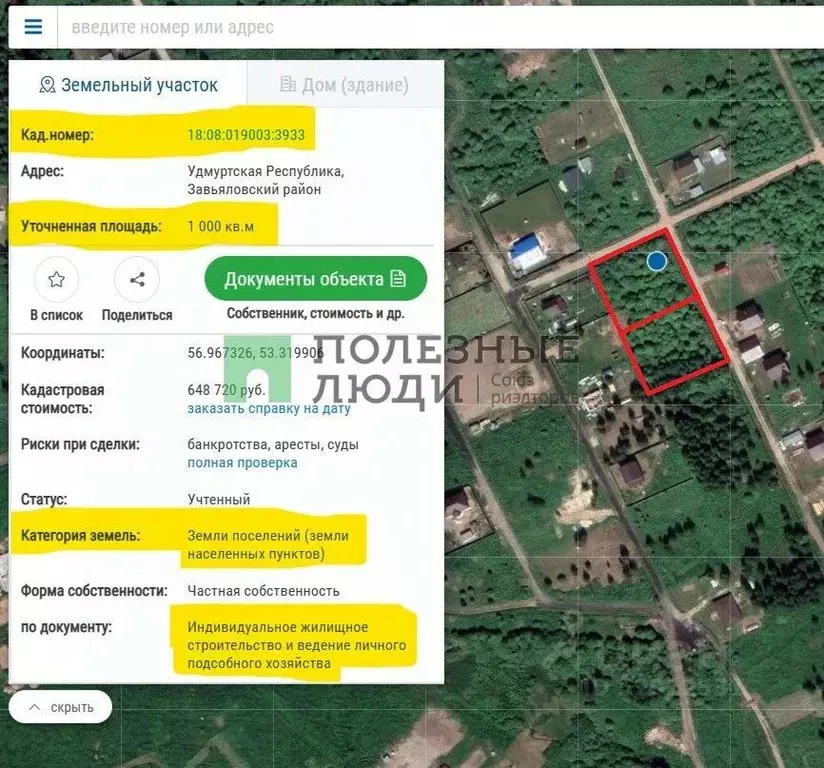Switch to the Земельный участок tab
Viewport: 824px width, 768px height.
coord(128,85)
